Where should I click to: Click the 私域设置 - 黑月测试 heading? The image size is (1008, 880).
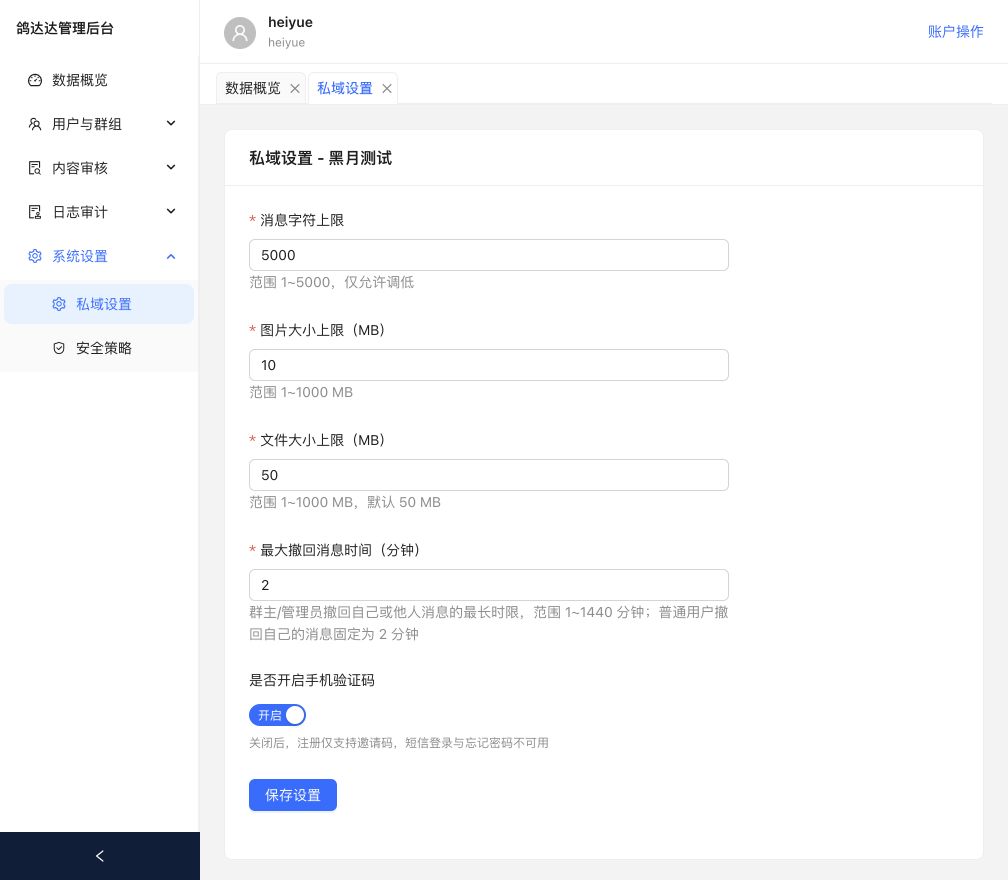[x=320, y=158]
